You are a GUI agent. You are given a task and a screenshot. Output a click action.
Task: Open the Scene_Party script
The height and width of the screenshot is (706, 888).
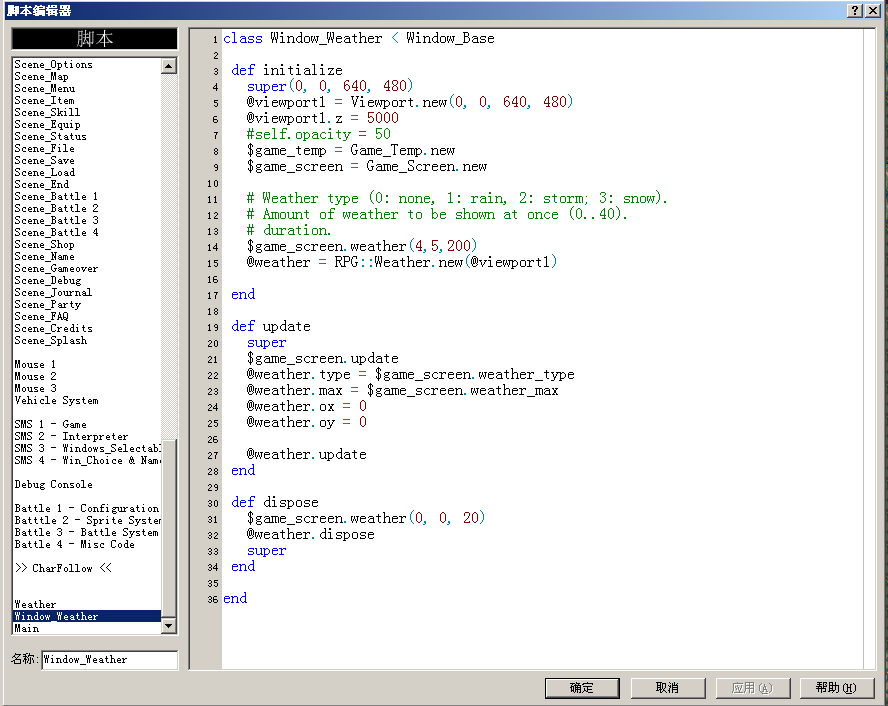(x=48, y=305)
